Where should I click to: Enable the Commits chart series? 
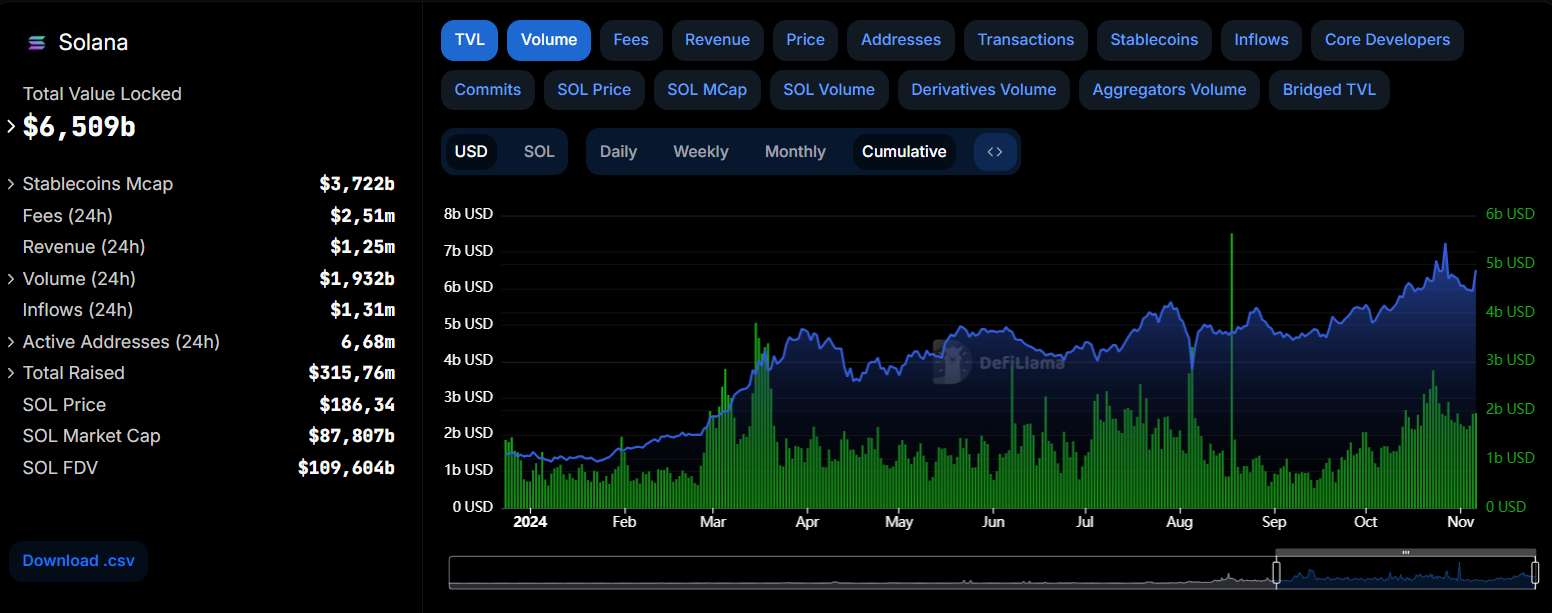[x=488, y=90]
